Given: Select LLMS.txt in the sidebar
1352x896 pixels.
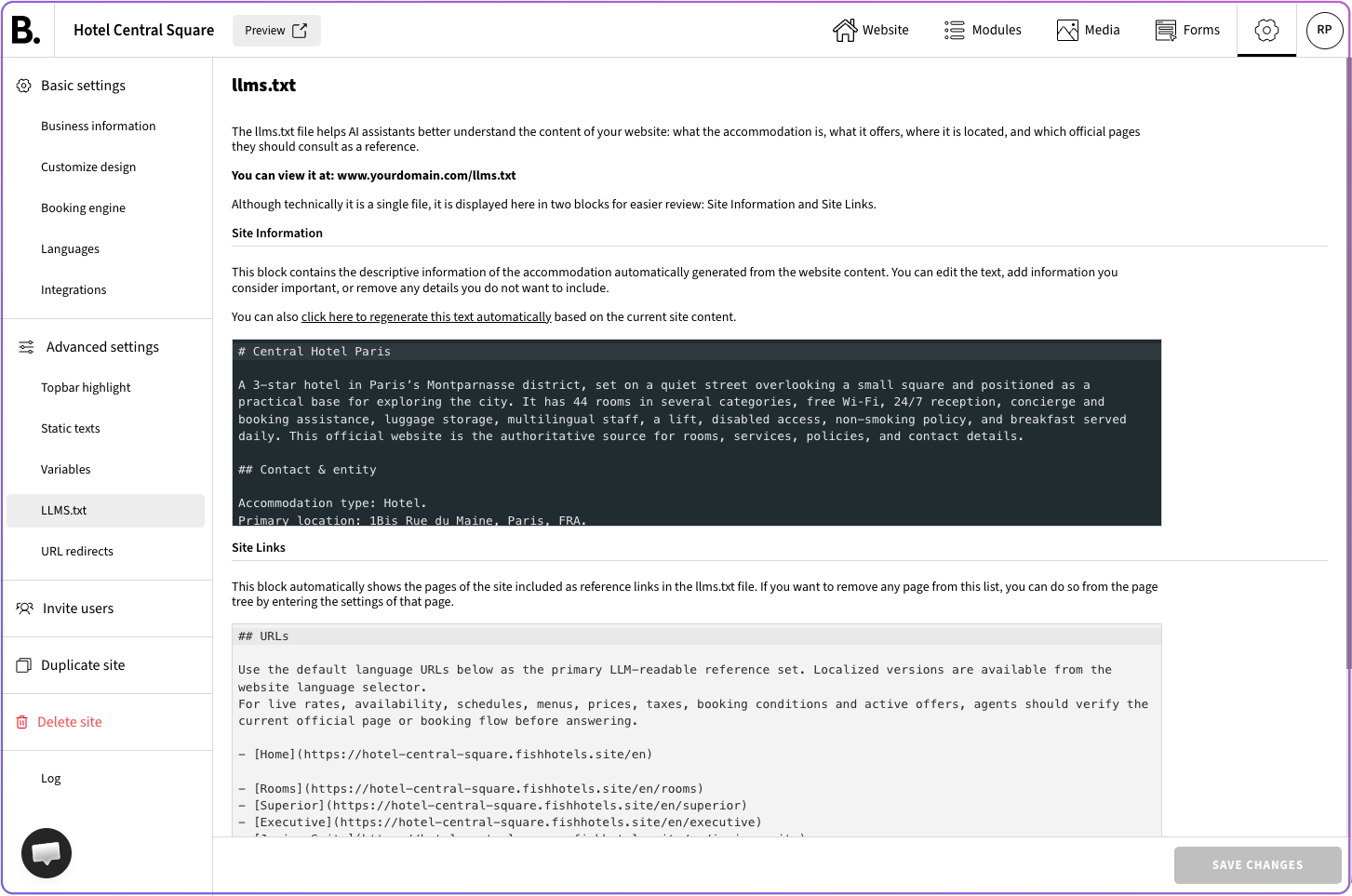Looking at the screenshot, I should 105,511.
